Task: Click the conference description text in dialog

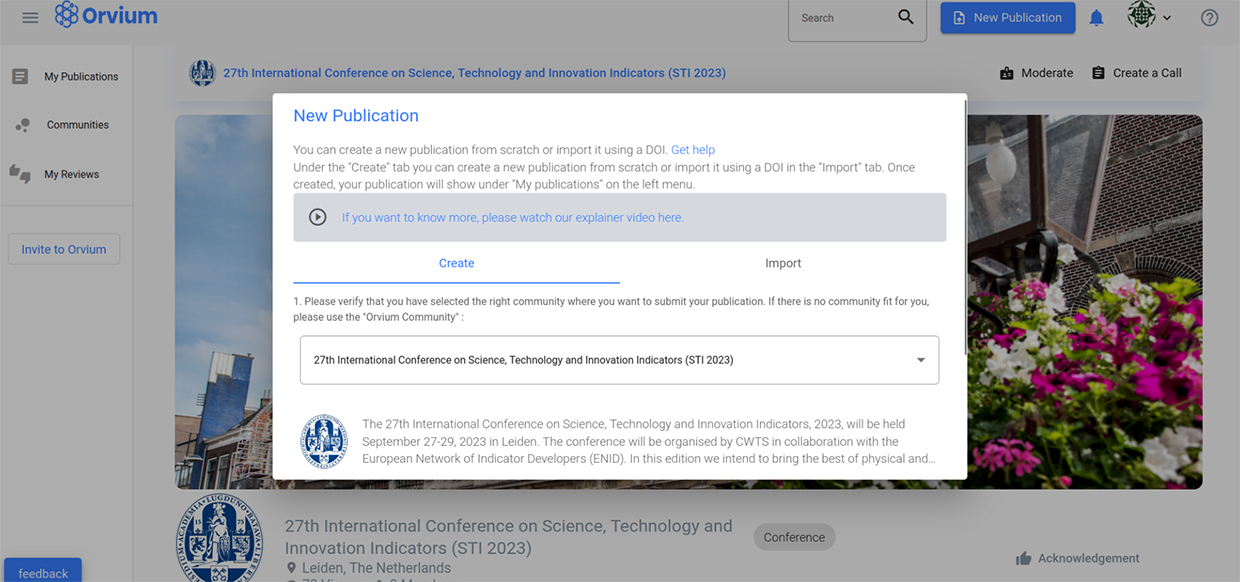Action: (649, 441)
